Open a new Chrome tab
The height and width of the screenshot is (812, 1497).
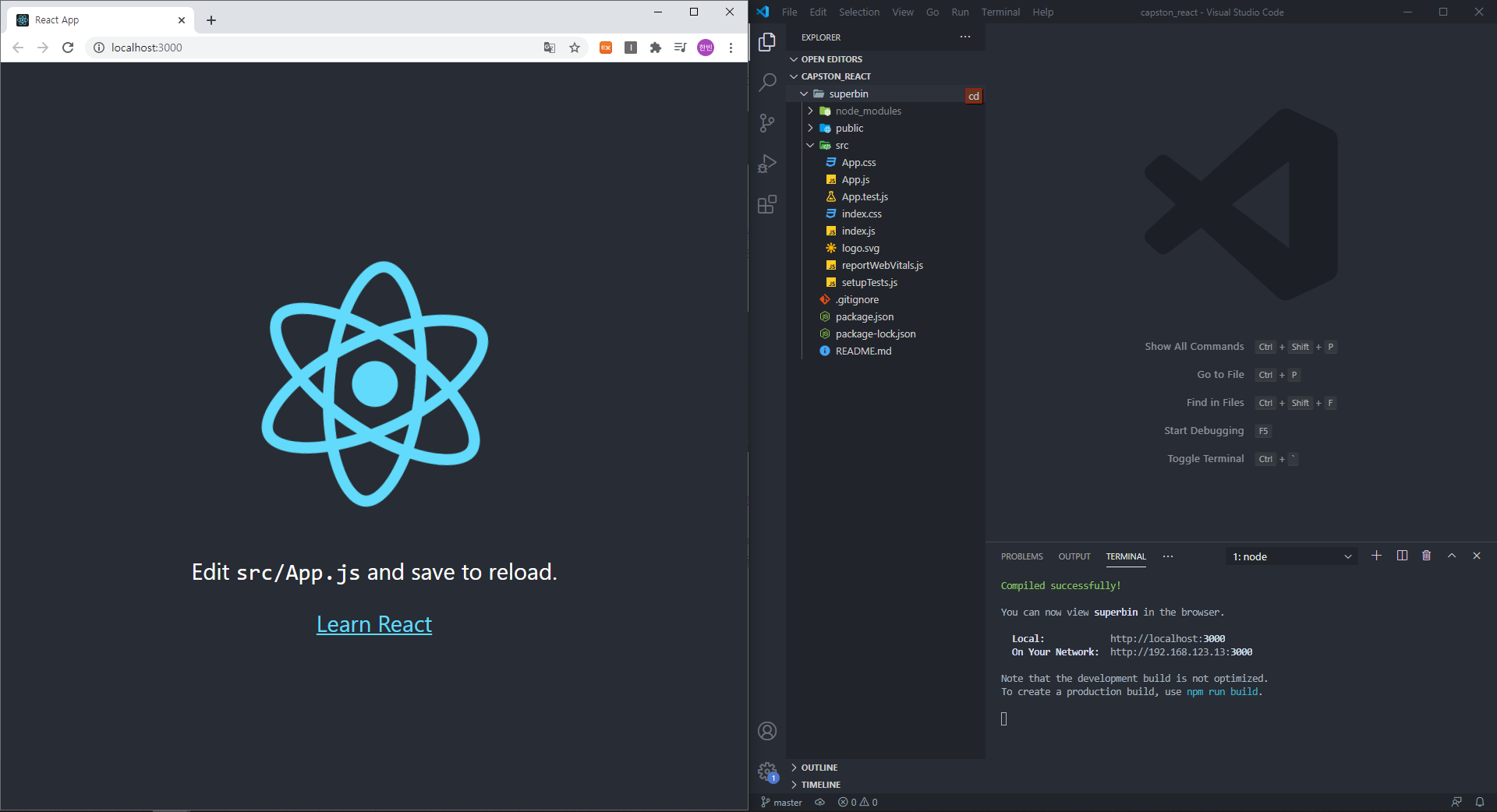point(211,20)
